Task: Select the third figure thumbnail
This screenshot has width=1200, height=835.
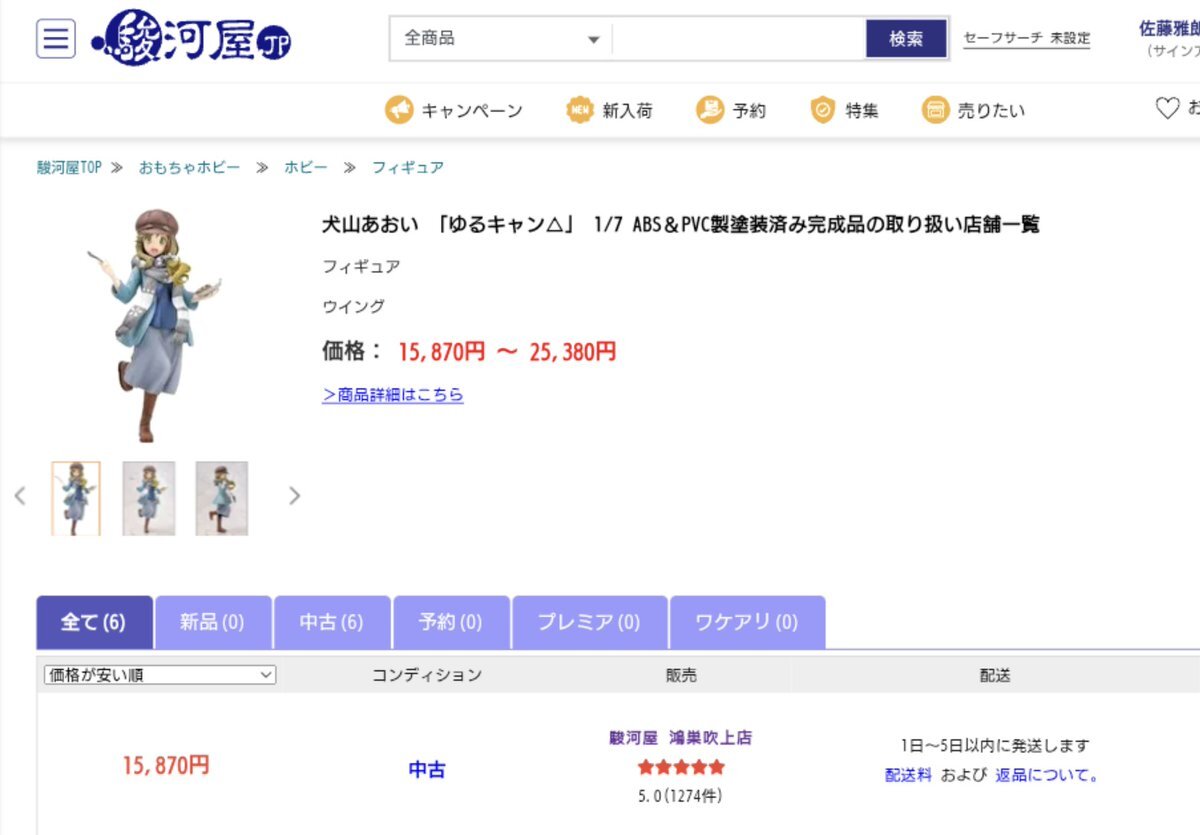Action: point(222,498)
